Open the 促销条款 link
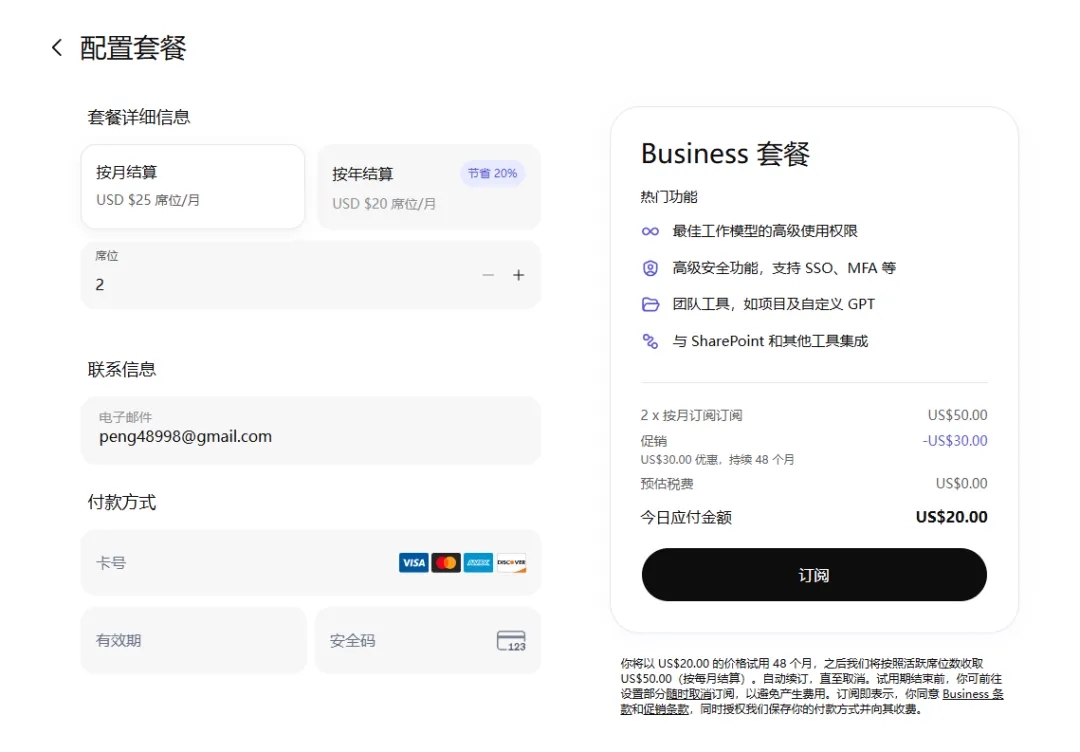Image resolution: width=1080 pixels, height=752 pixels. pos(665,709)
